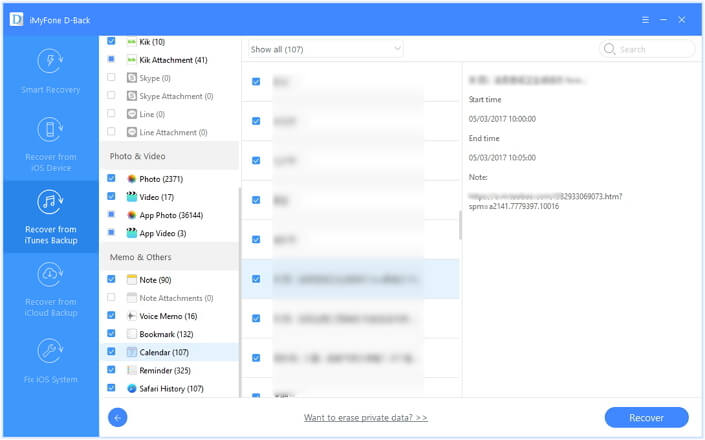This screenshot has width=705, height=440.
Task: Click the note URL text in details
Action: [545, 201]
